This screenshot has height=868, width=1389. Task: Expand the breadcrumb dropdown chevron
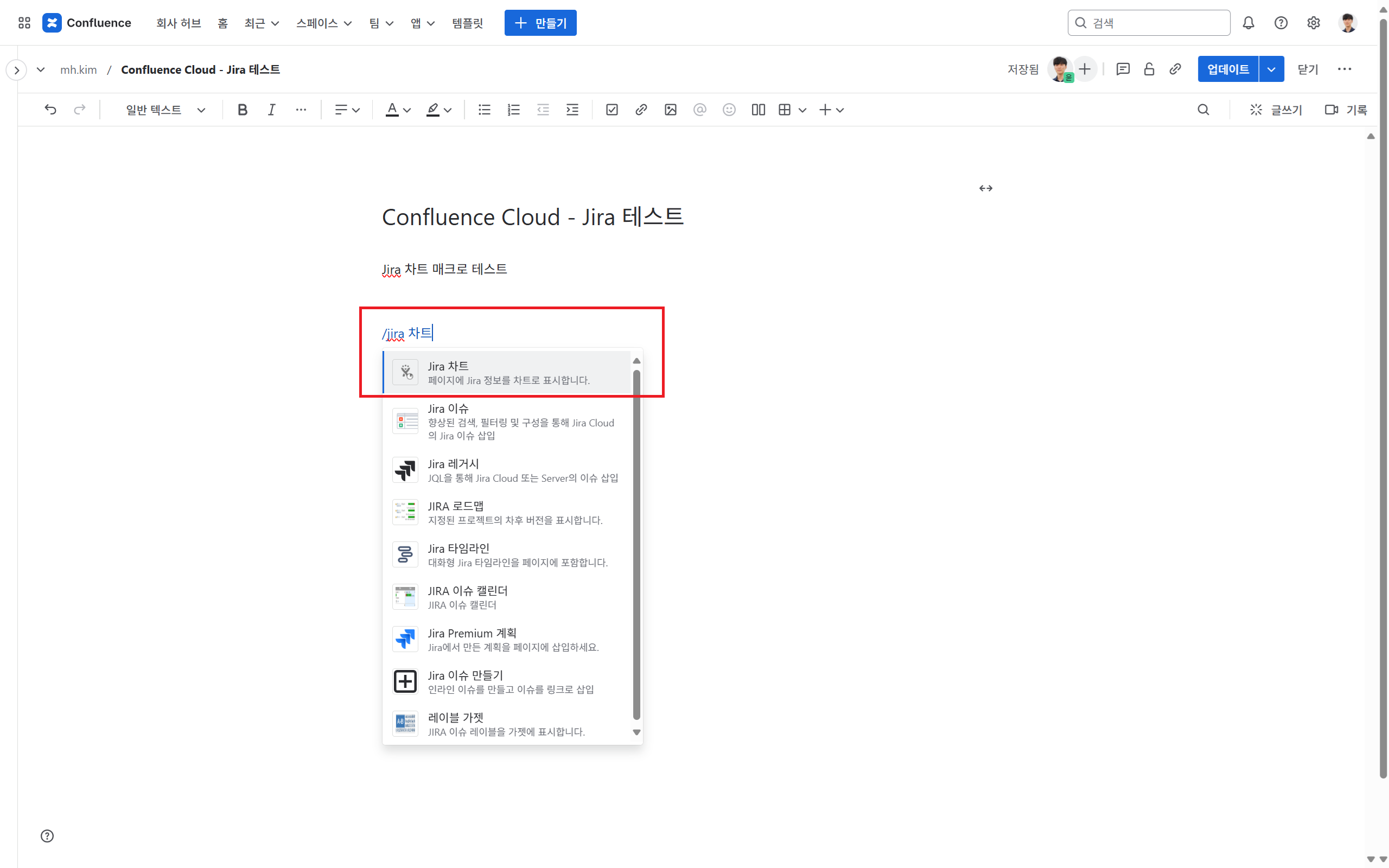pos(40,69)
